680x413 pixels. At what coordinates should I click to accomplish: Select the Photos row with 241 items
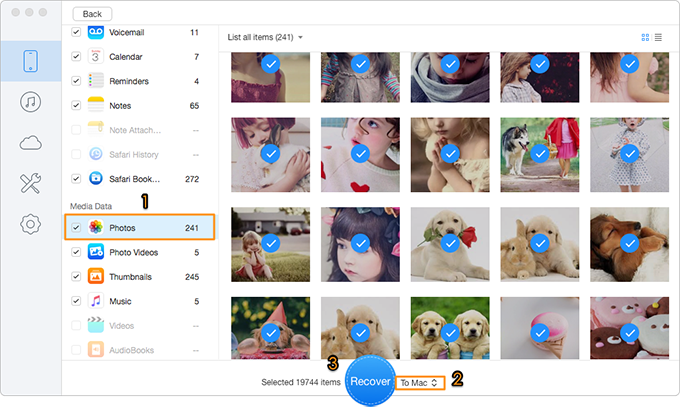140,227
